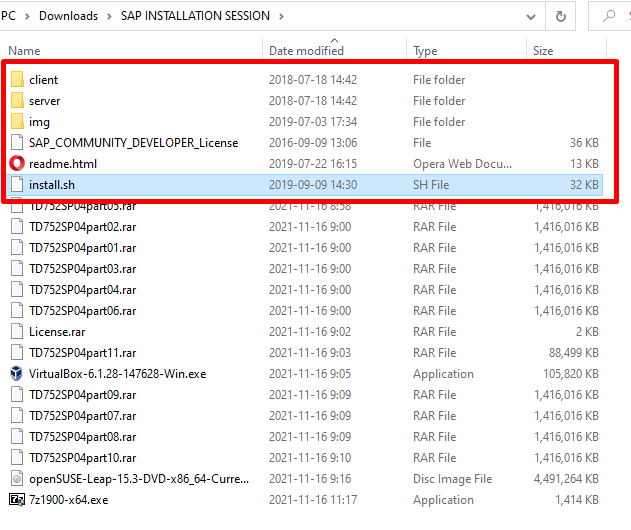This screenshot has width=631, height=530.
Task: Select readme.html file name
Action: 63,164
